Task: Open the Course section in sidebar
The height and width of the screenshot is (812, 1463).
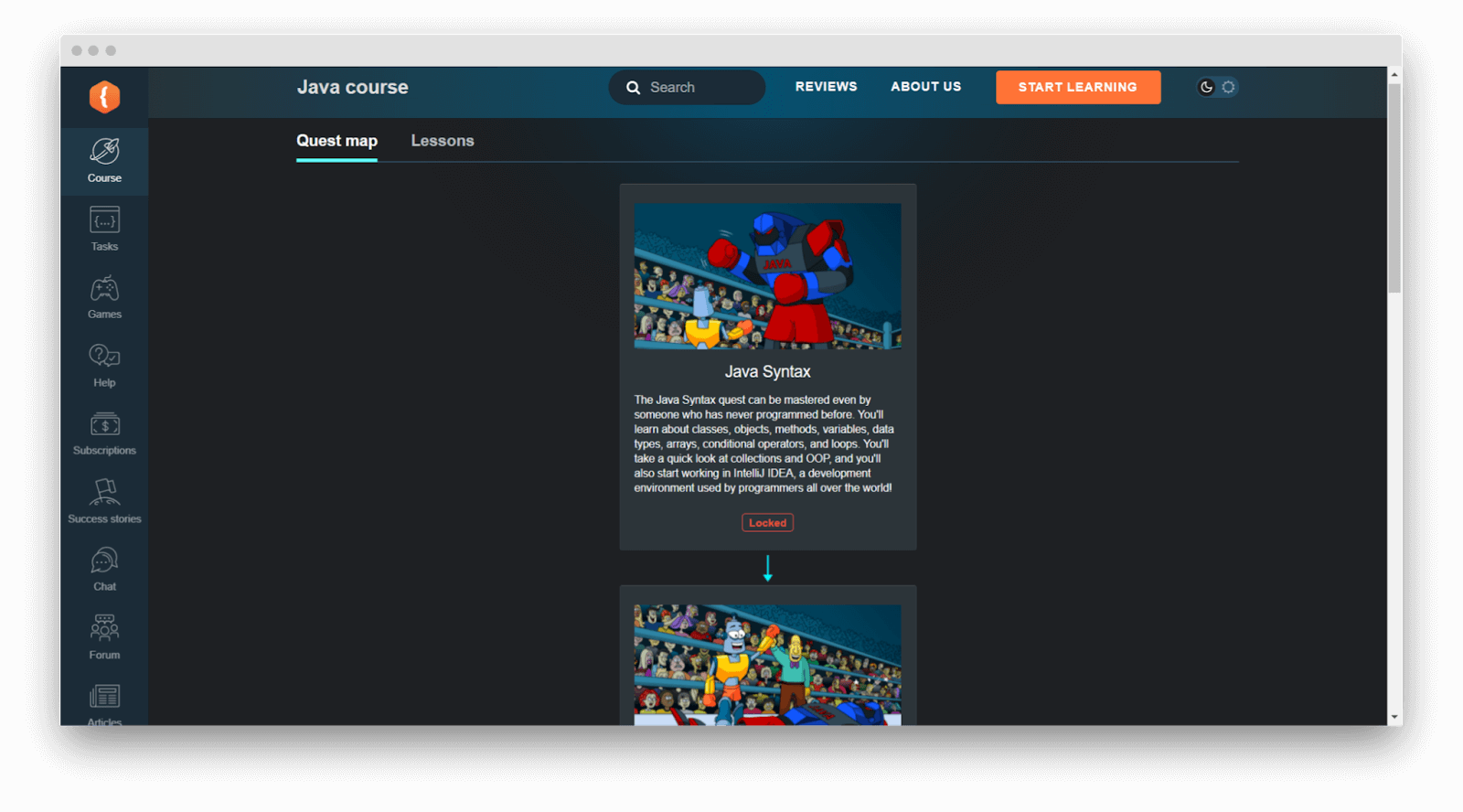Action: click(104, 161)
